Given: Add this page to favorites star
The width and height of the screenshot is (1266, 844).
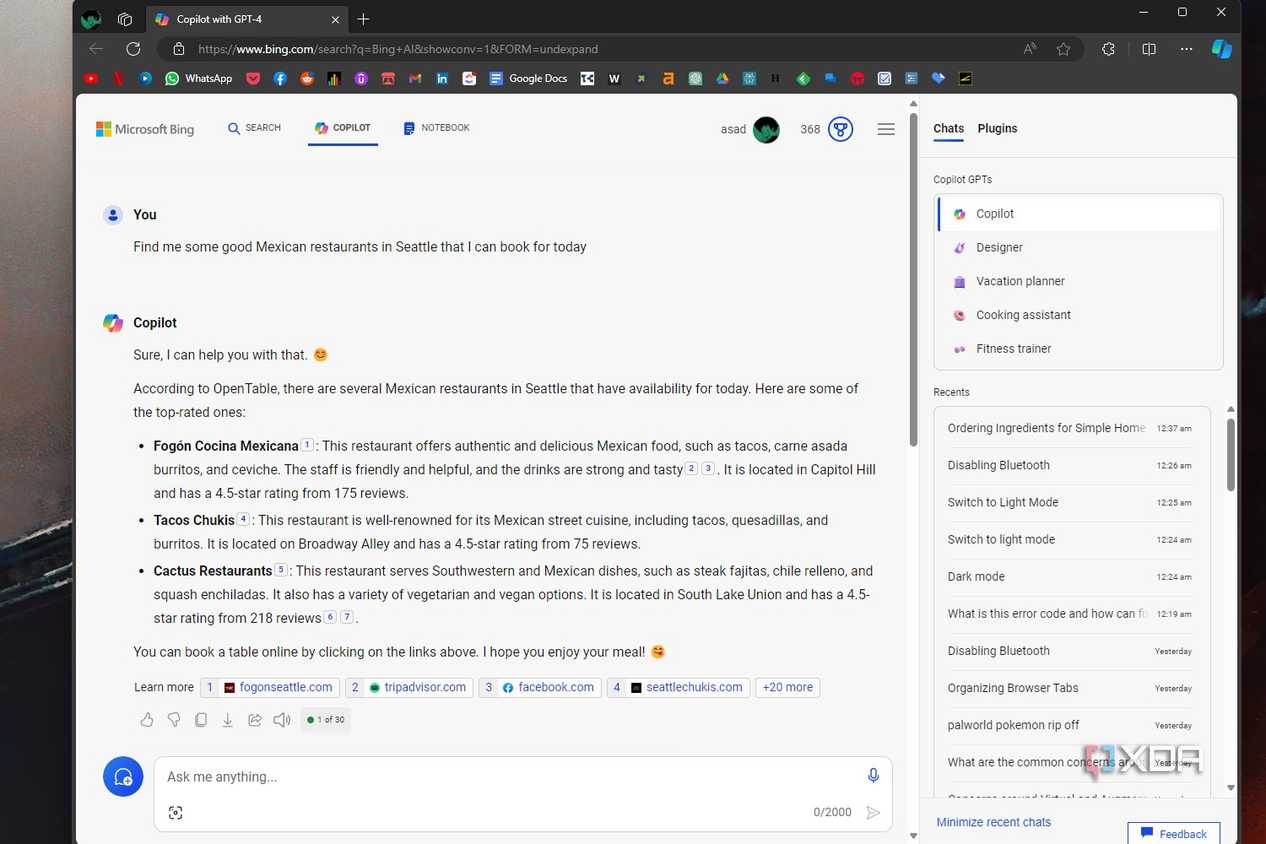Looking at the screenshot, I should click(x=1063, y=48).
